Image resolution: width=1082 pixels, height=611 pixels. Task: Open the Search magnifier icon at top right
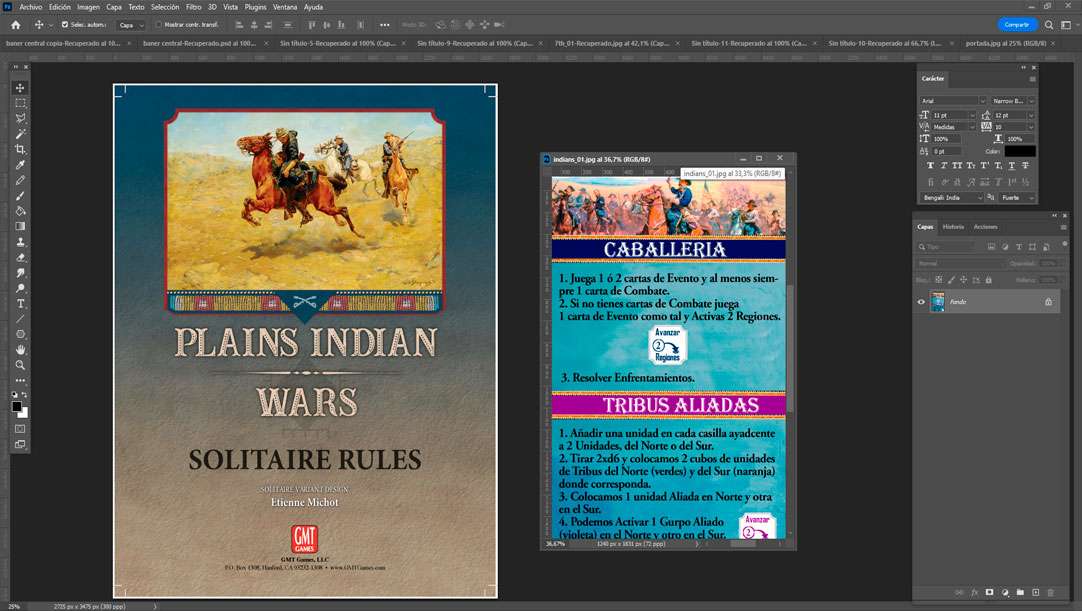(x=1049, y=25)
